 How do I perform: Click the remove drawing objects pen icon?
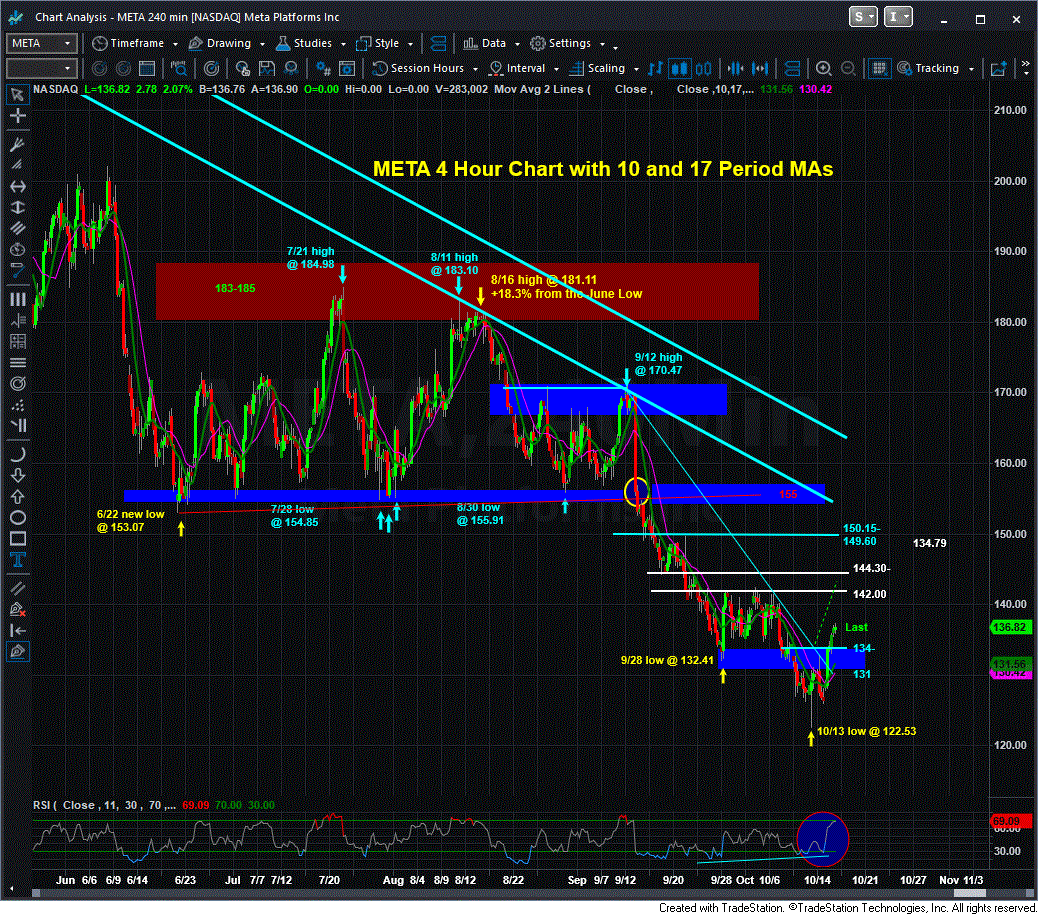[x=17, y=609]
